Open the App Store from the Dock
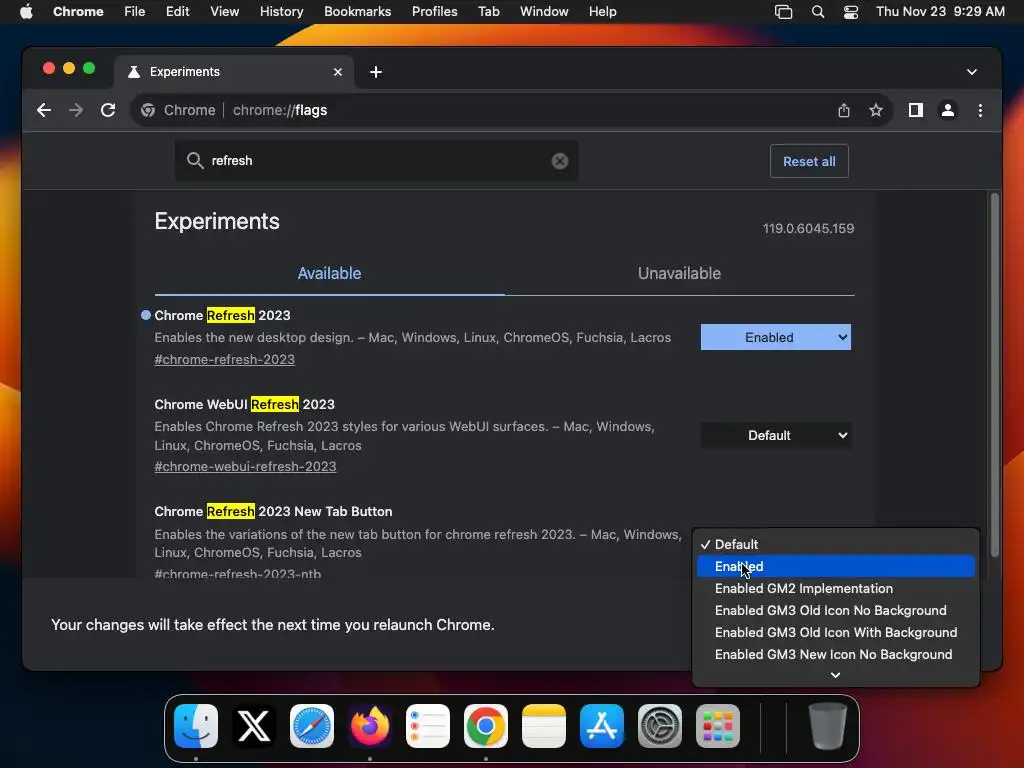Screen dimensions: 1024x768 tap(601, 726)
